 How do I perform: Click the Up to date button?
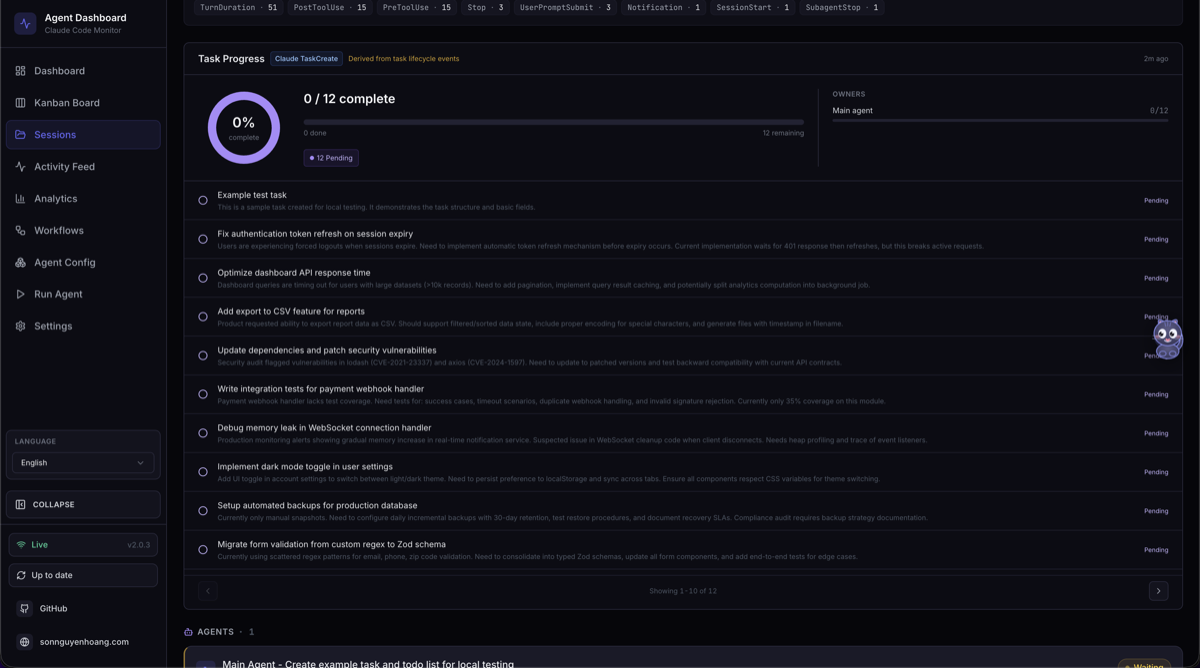83,576
